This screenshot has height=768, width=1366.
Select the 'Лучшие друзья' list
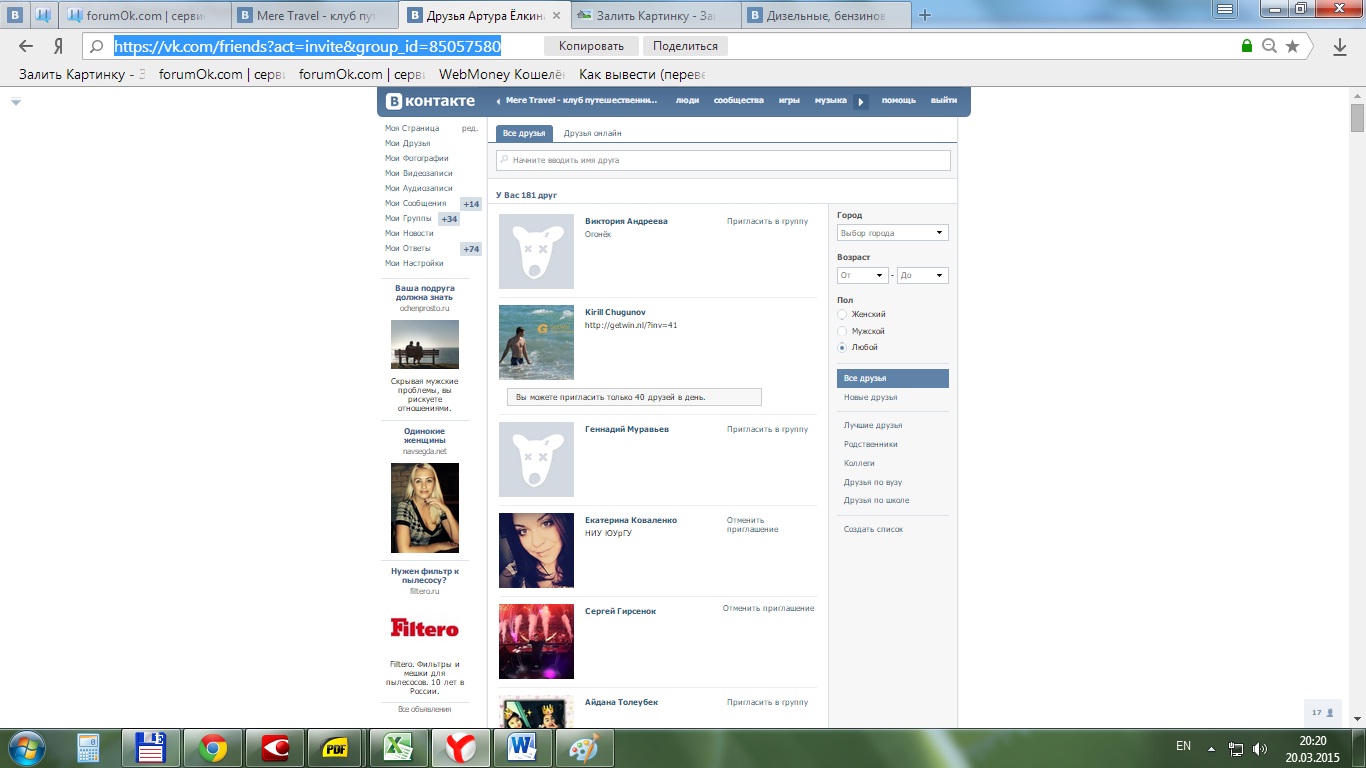873,425
